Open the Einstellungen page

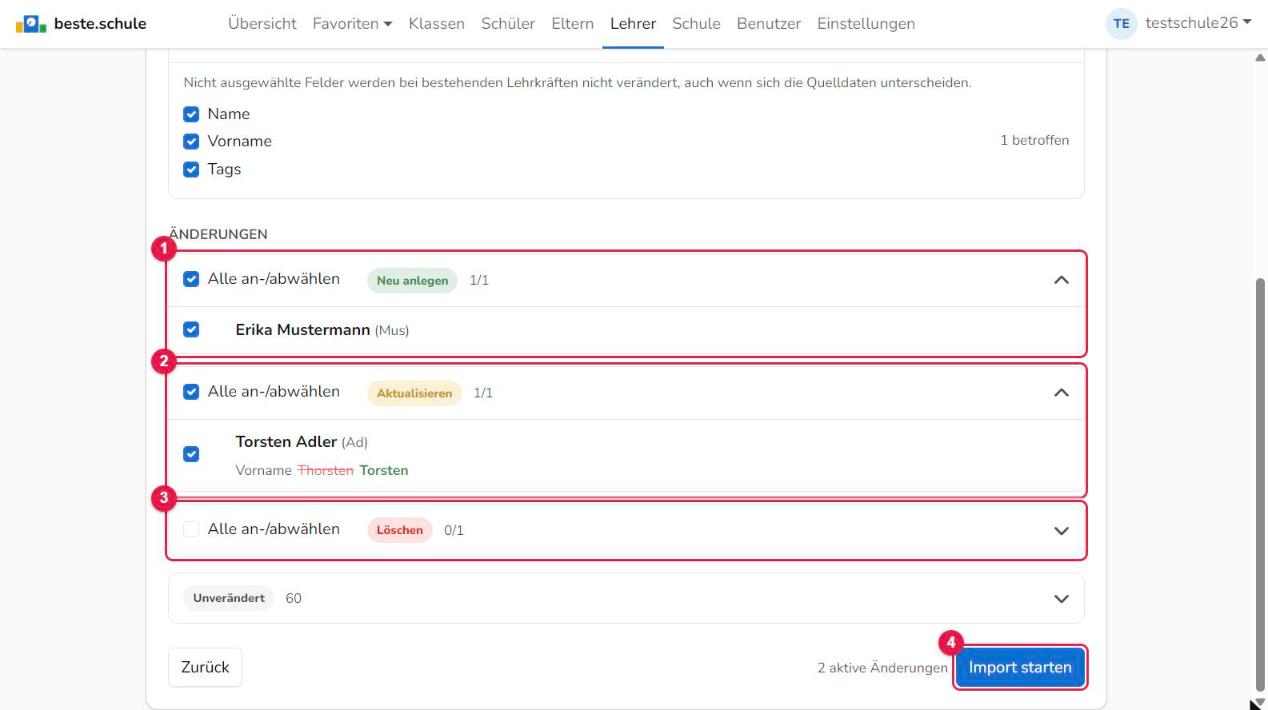(866, 24)
